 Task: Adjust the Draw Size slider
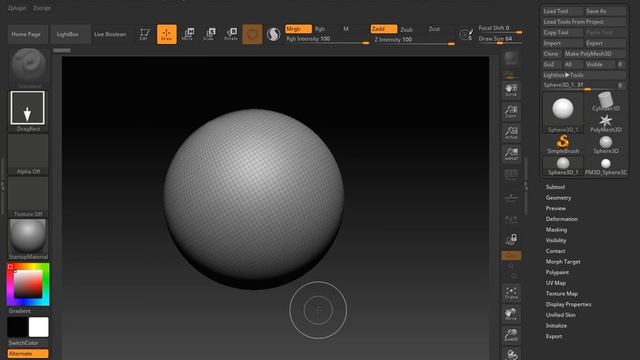click(x=500, y=39)
